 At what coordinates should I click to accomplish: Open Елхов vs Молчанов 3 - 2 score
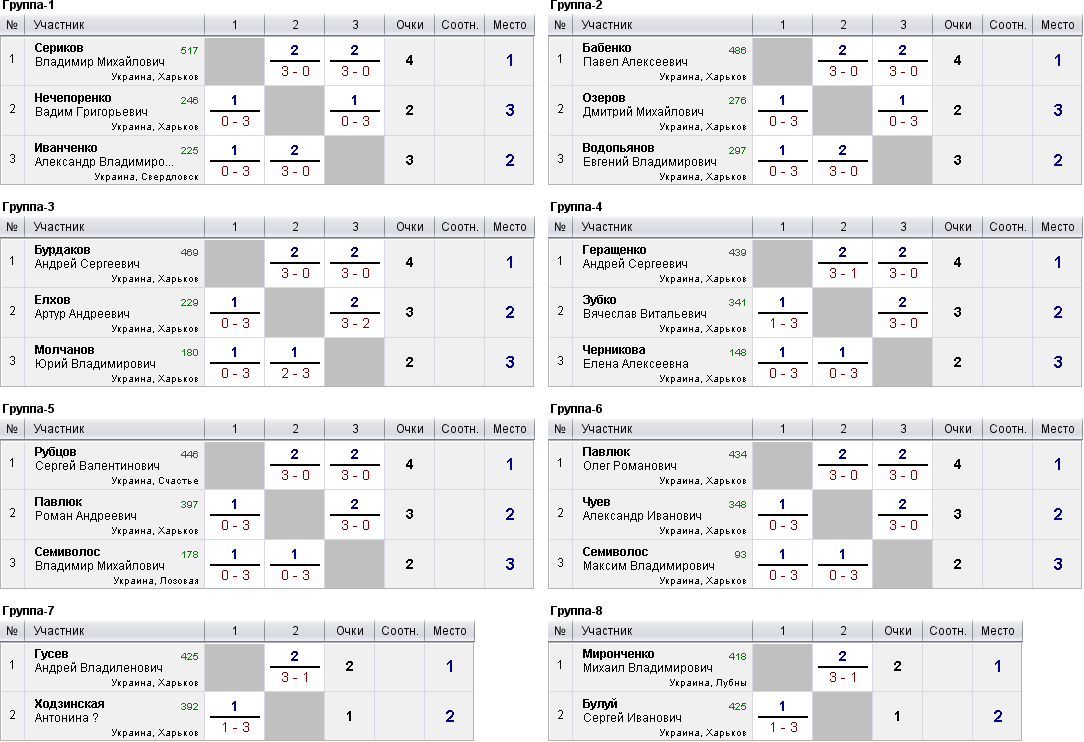click(355, 323)
